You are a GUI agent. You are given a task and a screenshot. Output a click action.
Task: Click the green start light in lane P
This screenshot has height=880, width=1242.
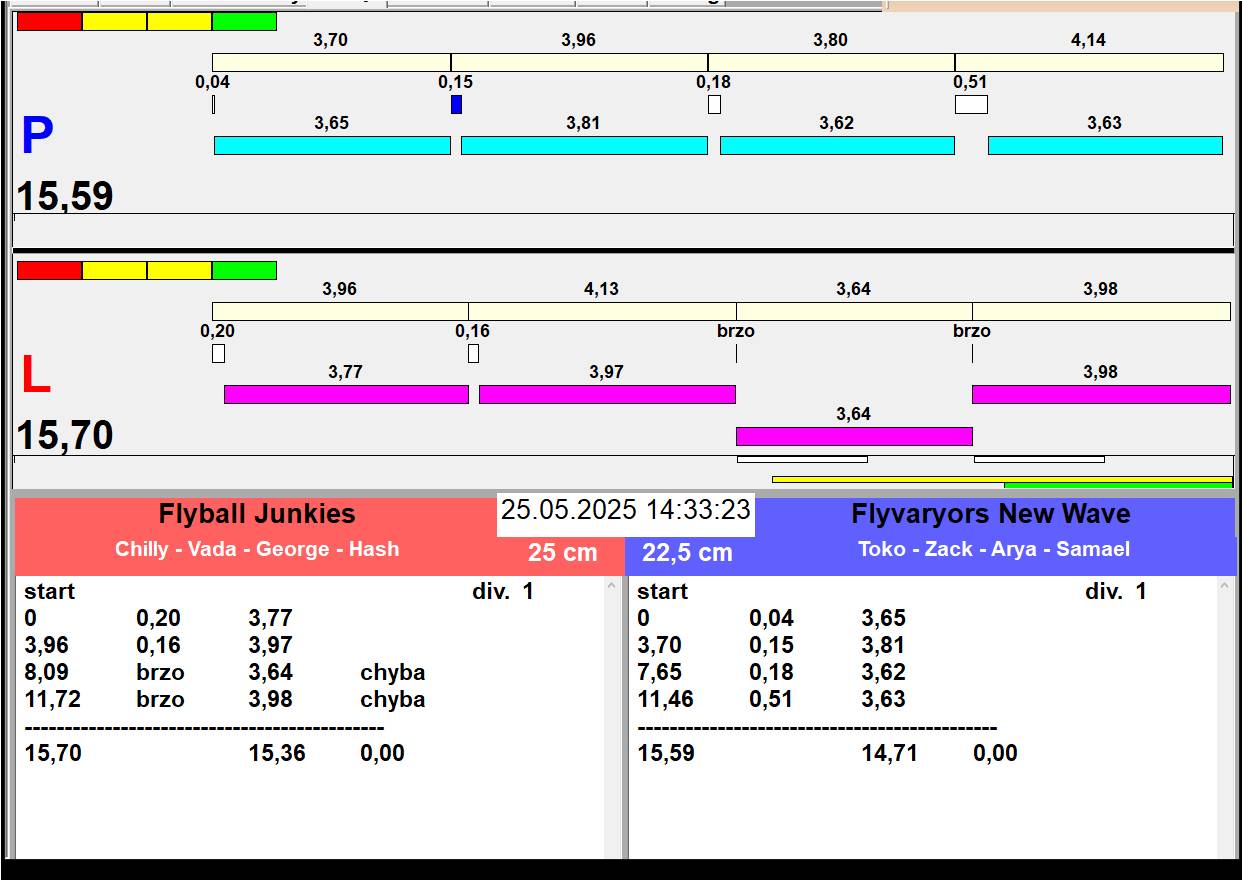[244, 21]
